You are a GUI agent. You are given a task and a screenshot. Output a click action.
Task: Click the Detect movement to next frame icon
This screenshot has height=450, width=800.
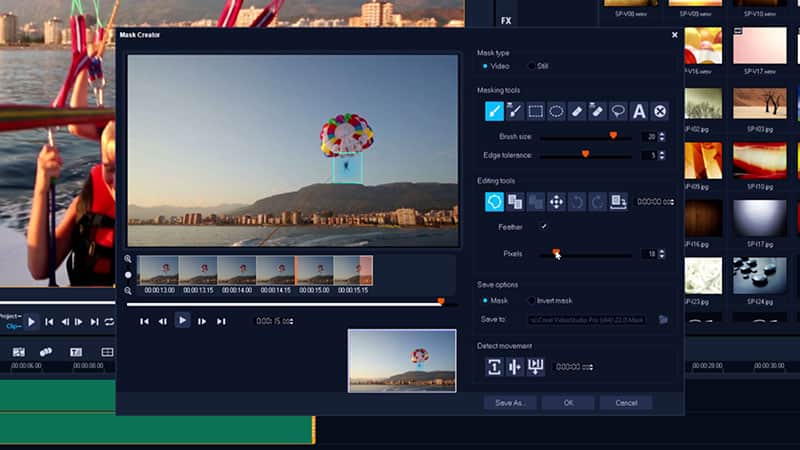(x=494, y=367)
